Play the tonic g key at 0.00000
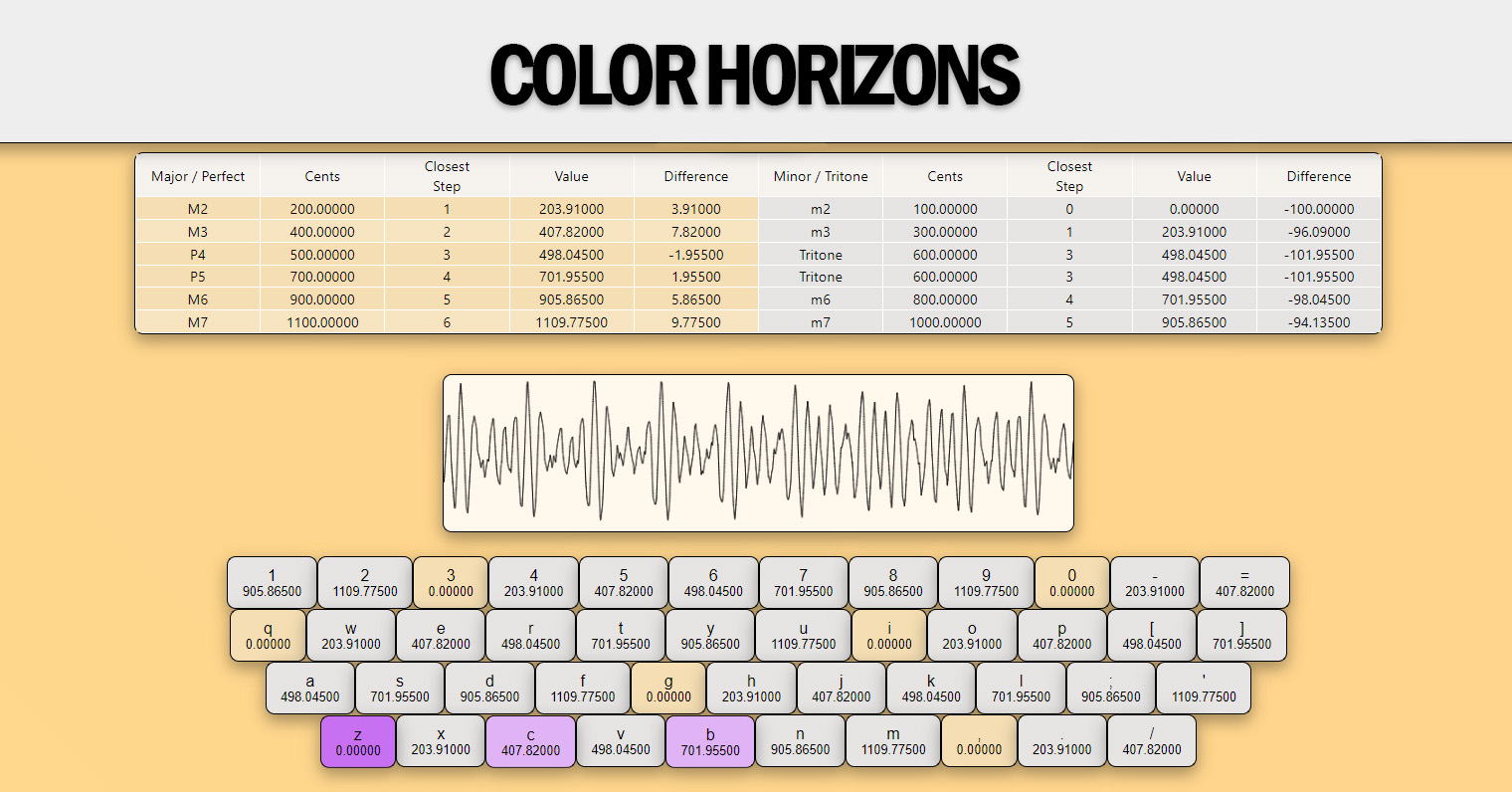This screenshot has height=792, width=1512. 668,689
